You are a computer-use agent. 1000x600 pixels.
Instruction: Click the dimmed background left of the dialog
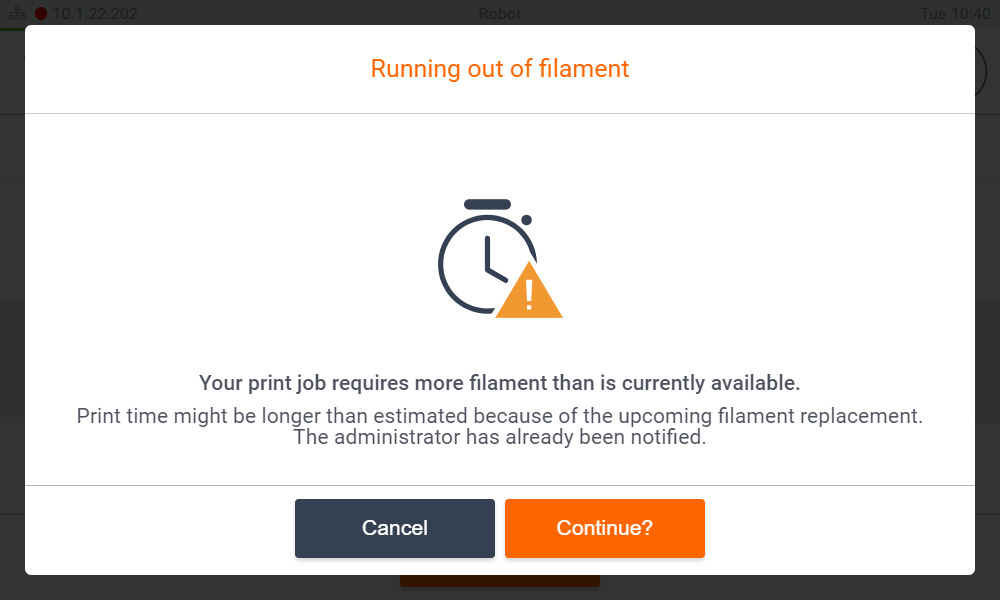[14, 300]
